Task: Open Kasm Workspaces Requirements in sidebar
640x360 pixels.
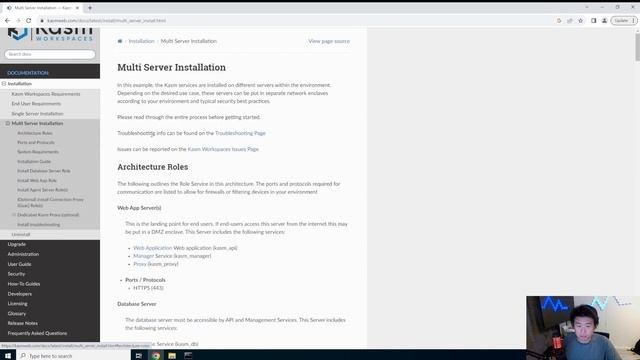Action: tap(46, 94)
